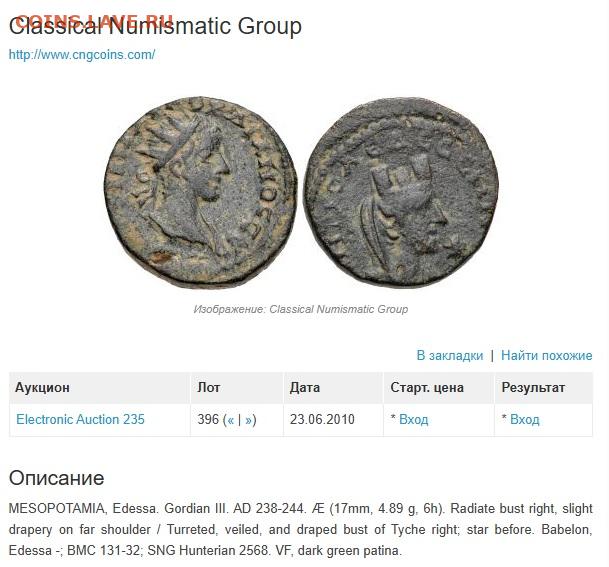Click the Classical Numismatic Group heading
Image resolution: width=609 pixels, height=567 pixels.
tap(155, 26)
